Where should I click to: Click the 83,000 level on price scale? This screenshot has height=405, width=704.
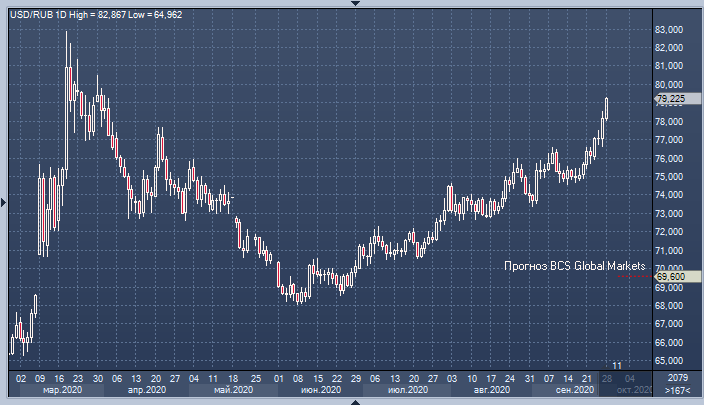click(x=668, y=30)
